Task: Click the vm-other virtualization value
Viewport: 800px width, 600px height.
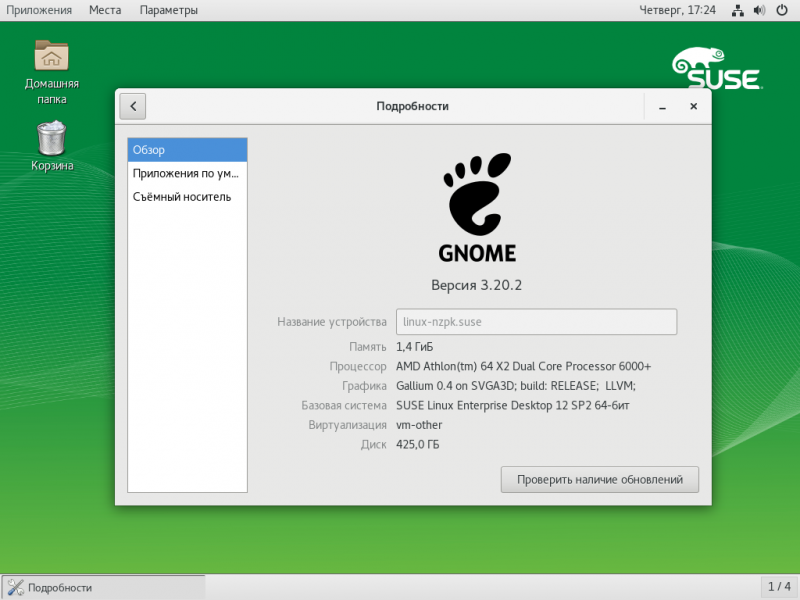Action: [419, 425]
